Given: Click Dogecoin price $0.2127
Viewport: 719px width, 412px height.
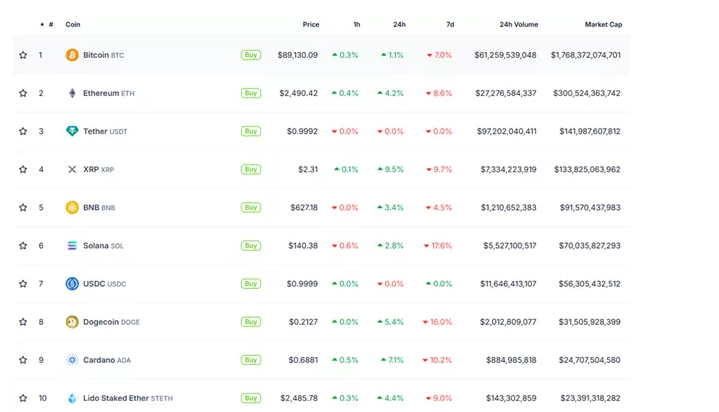Looking at the screenshot, I should click(303, 322).
